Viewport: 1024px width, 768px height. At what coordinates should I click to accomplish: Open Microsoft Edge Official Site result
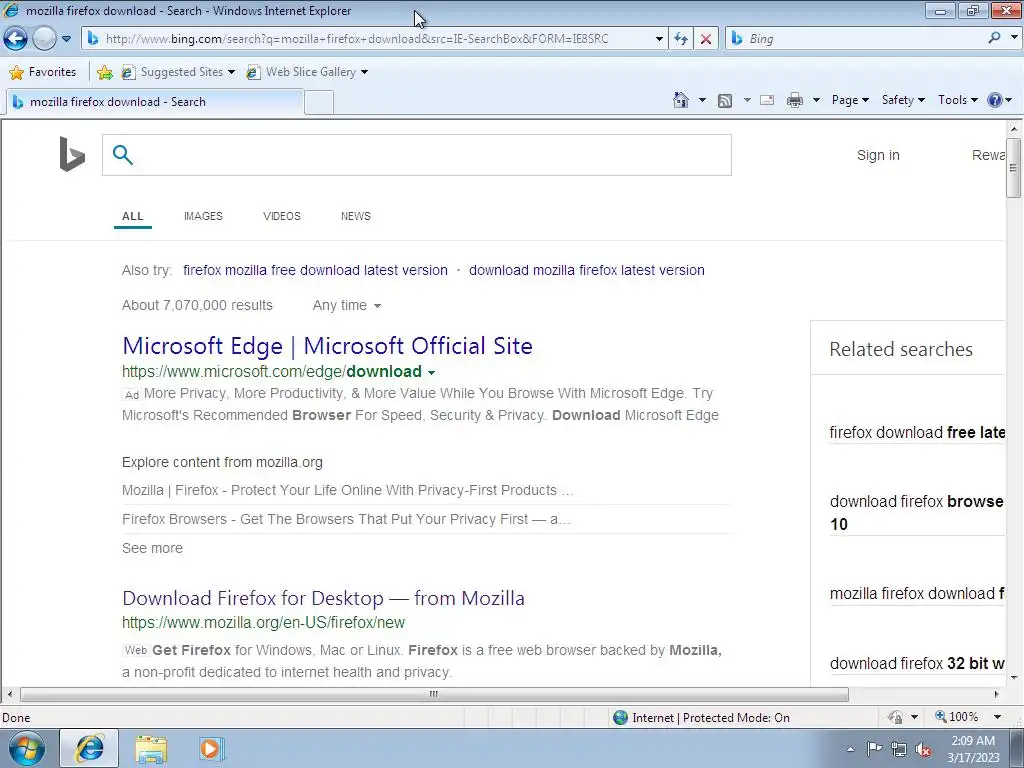pyautogui.click(x=327, y=346)
